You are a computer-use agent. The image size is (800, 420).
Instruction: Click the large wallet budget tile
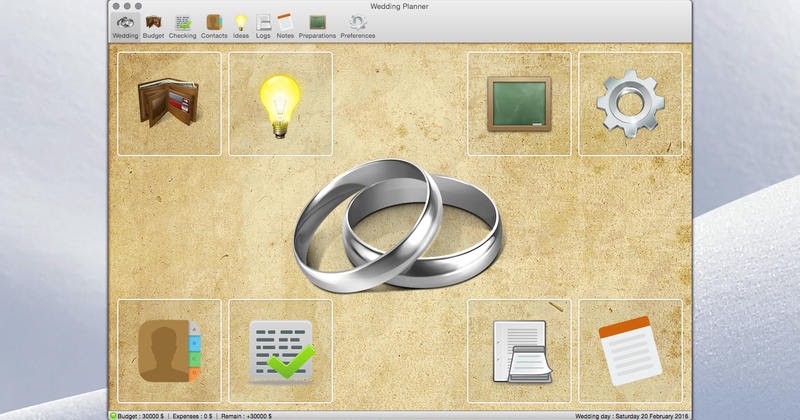click(x=169, y=104)
